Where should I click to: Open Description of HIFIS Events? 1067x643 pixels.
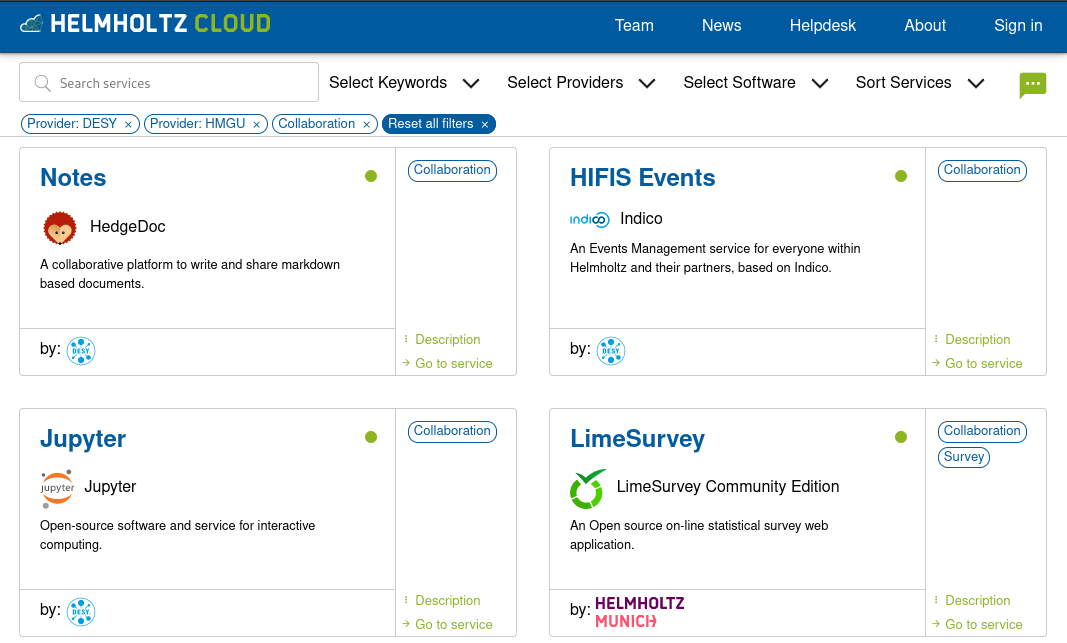(x=977, y=340)
